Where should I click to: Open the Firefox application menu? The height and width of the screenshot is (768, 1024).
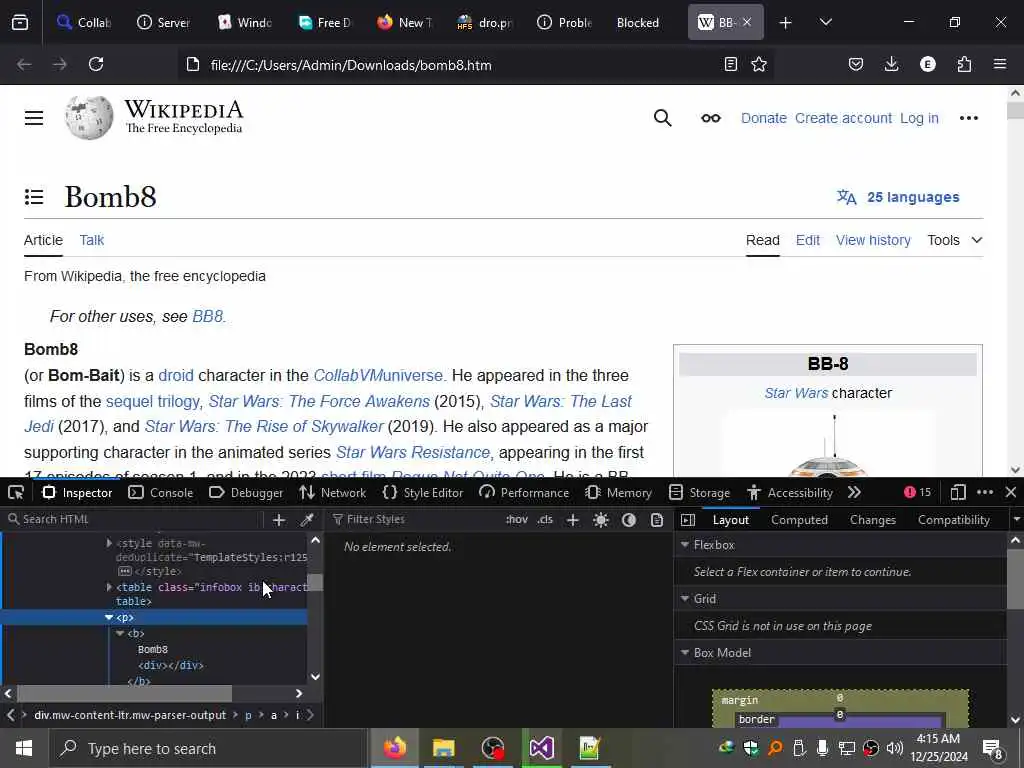point(1000,64)
